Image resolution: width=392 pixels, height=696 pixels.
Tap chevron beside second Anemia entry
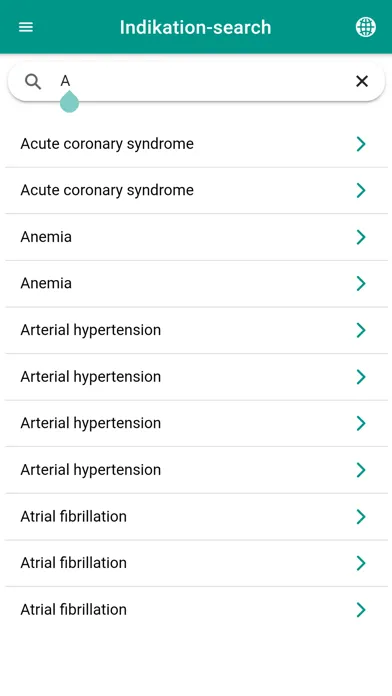(x=361, y=283)
